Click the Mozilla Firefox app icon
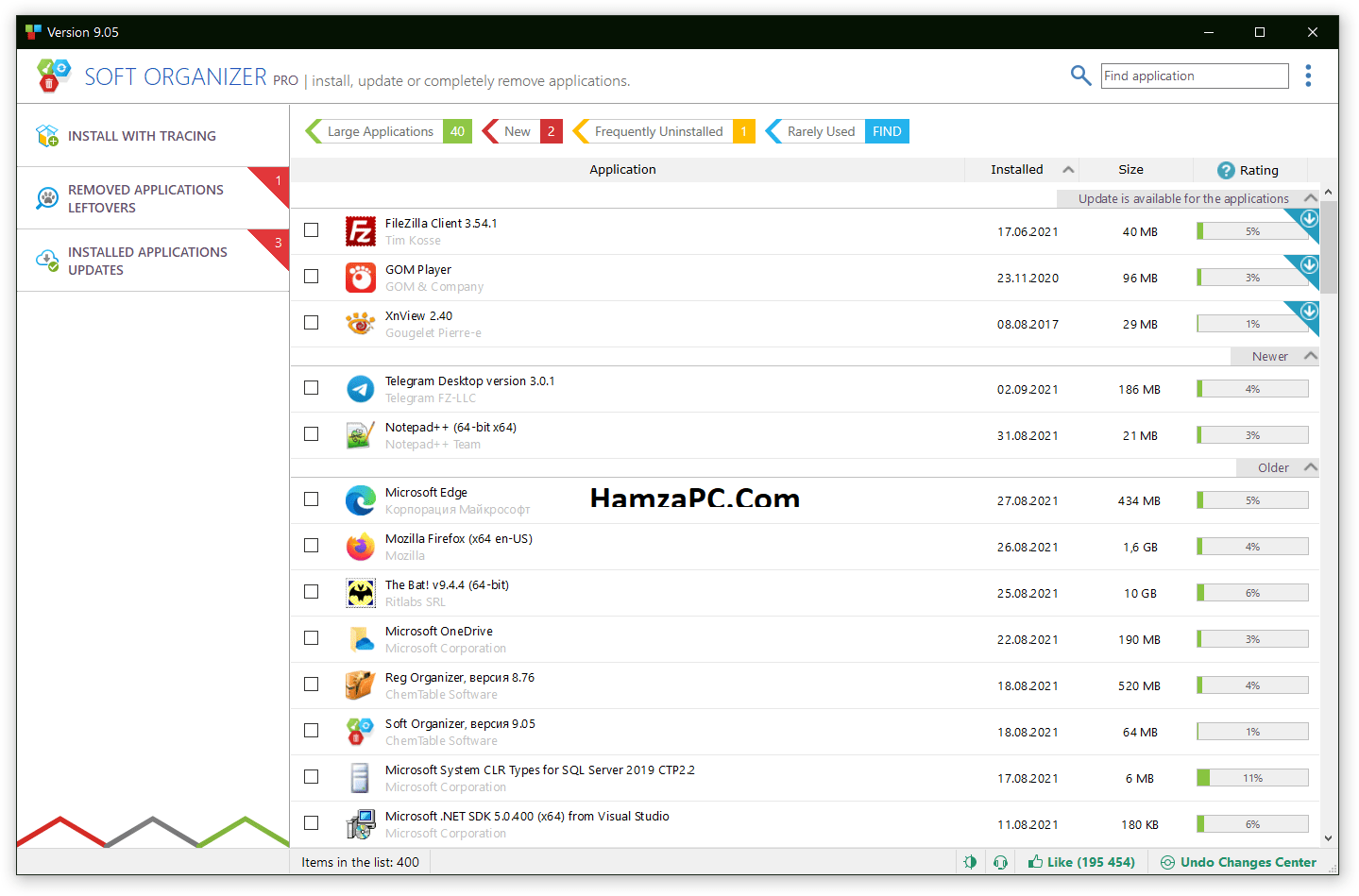The width and height of the screenshot is (1359, 896). pyautogui.click(x=360, y=547)
